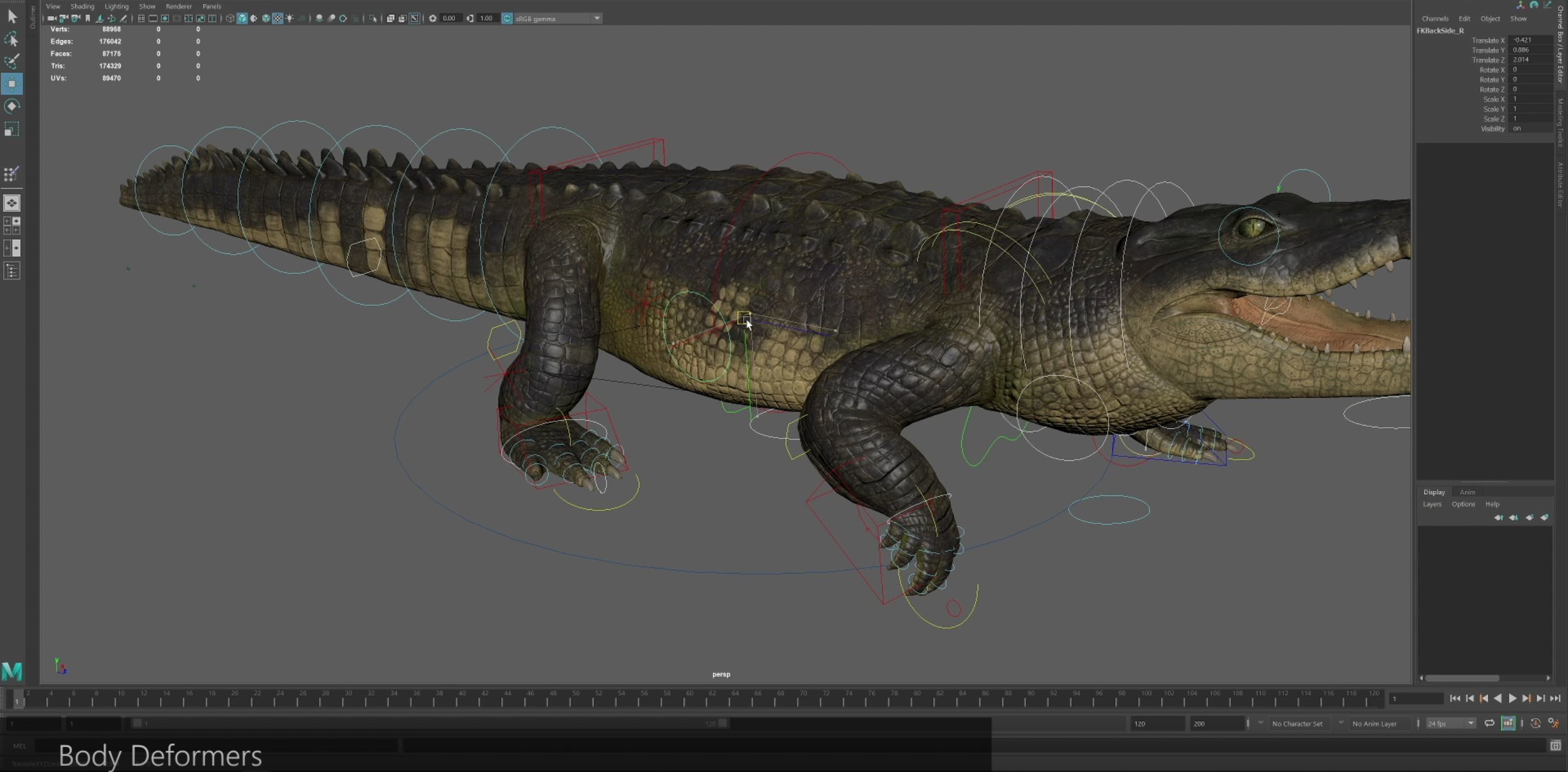The width and height of the screenshot is (1568, 772).
Task: Select the Translate X channel label
Action: click(1488, 40)
